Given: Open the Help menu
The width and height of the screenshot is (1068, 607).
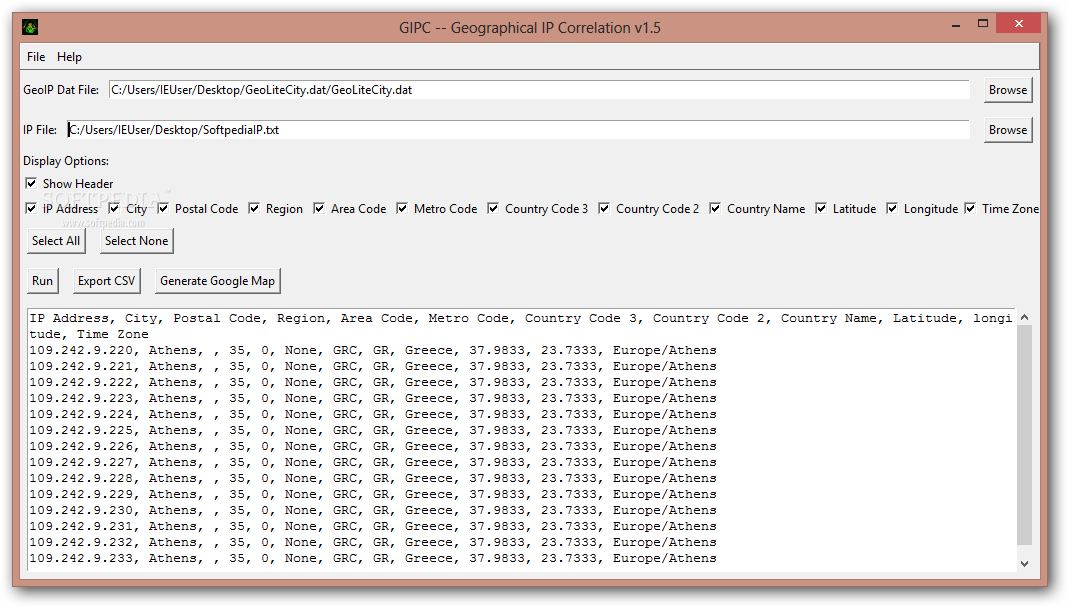Looking at the screenshot, I should click(x=69, y=57).
